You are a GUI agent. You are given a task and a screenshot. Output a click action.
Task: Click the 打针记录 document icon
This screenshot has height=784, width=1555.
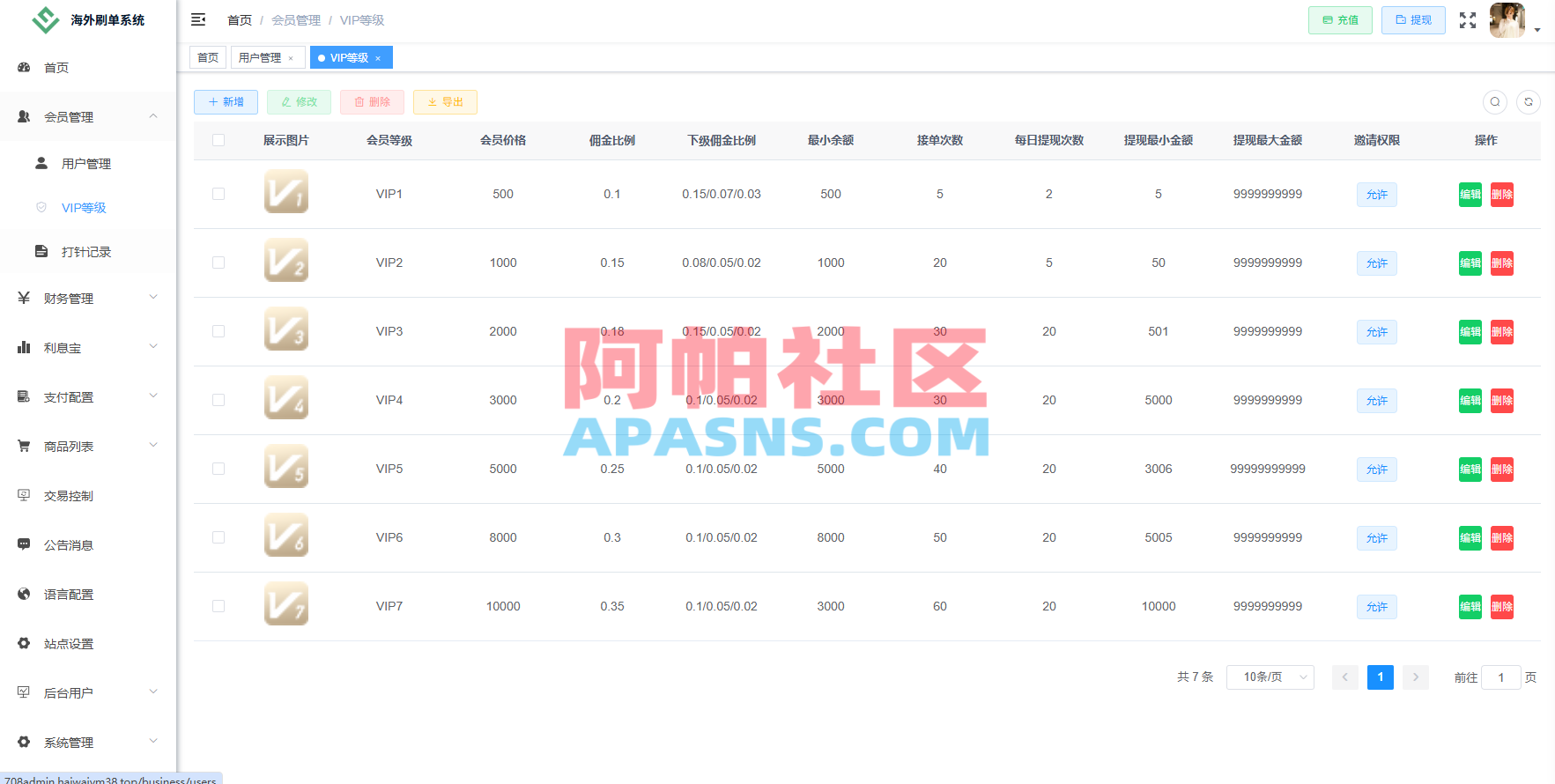click(x=41, y=251)
